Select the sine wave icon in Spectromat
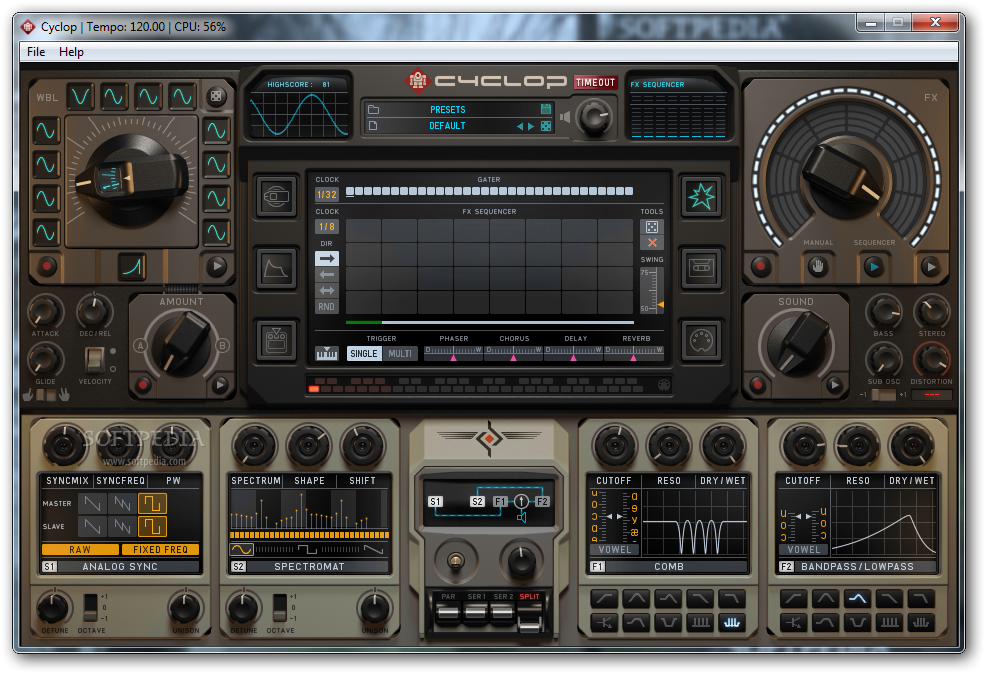Image resolution: width=986 pixels, height=674 pixels. [x=242, y=550]
